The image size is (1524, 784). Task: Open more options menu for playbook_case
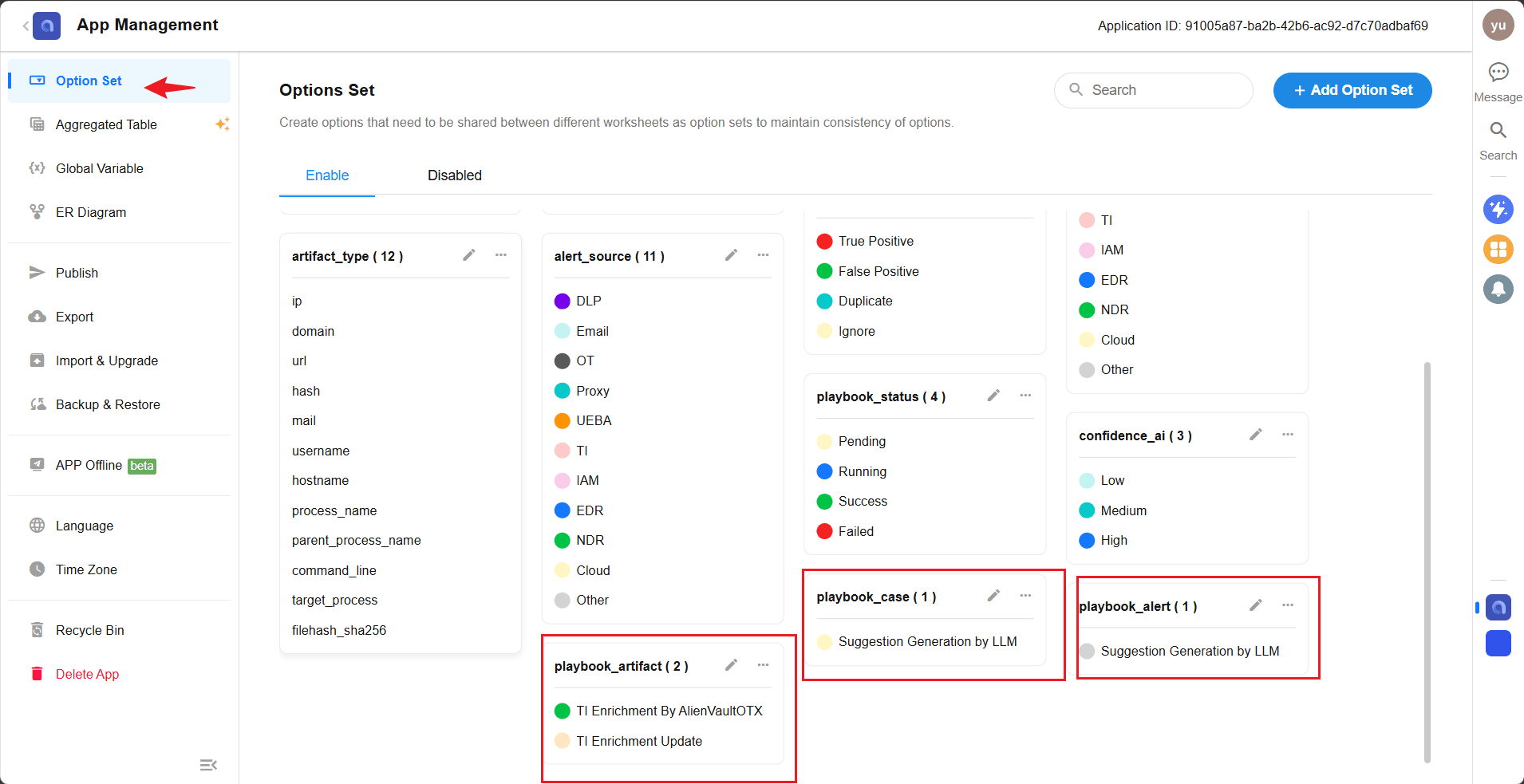click(x=1026, y=596)
